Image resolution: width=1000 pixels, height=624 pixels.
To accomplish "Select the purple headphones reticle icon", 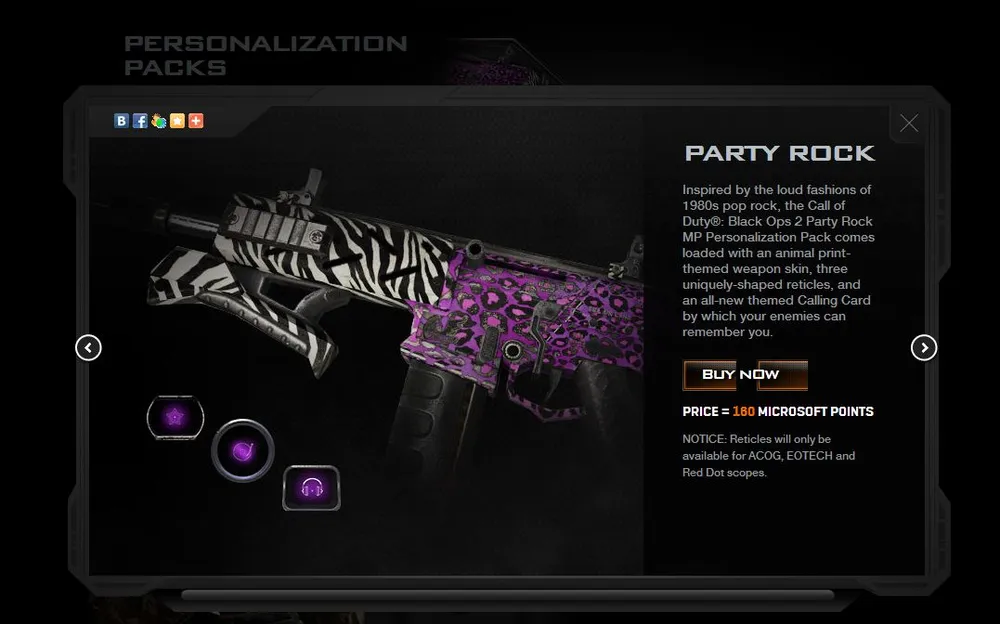I will 311,488.
